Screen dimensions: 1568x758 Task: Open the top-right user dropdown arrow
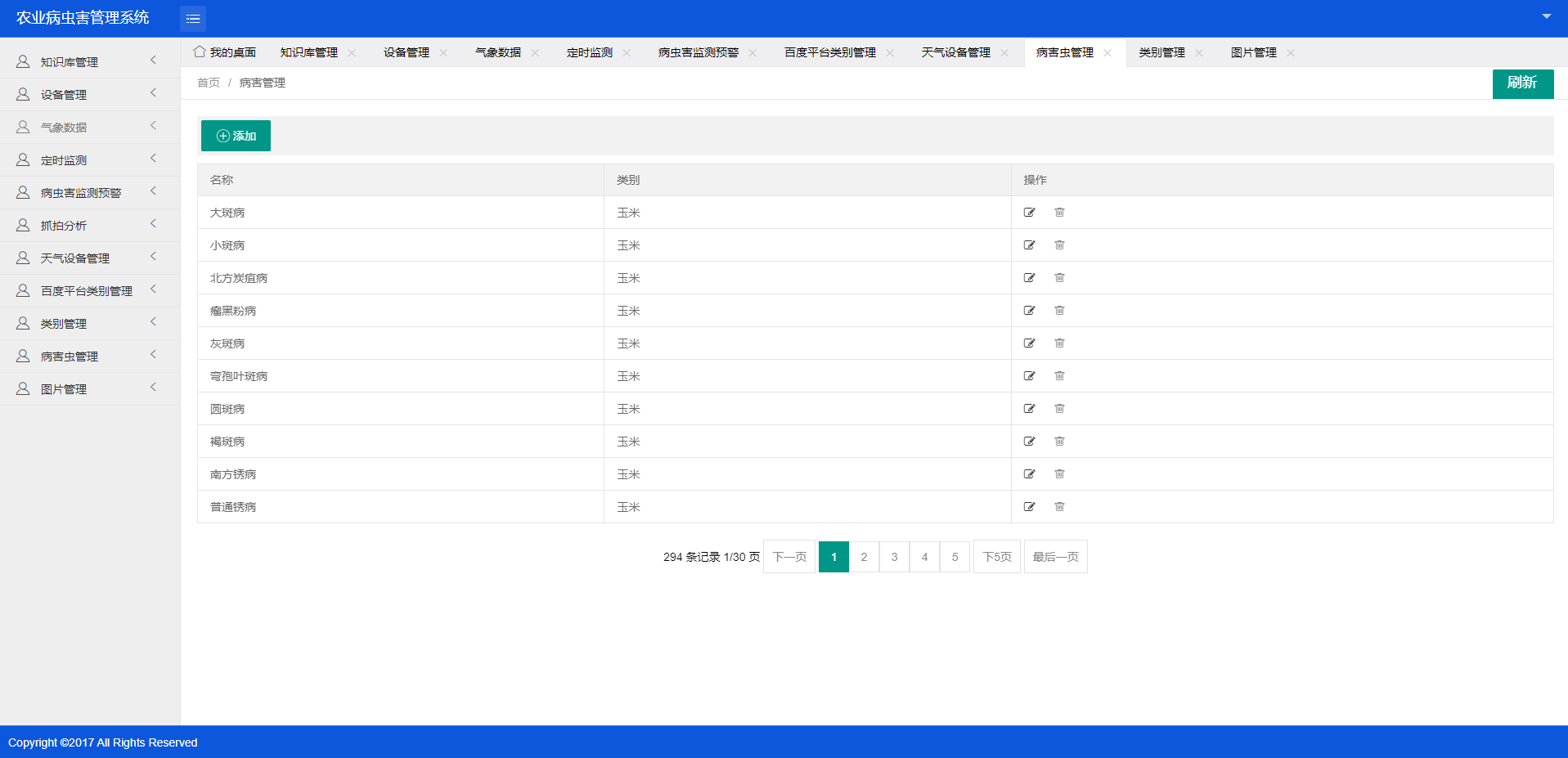(1546, 16)
